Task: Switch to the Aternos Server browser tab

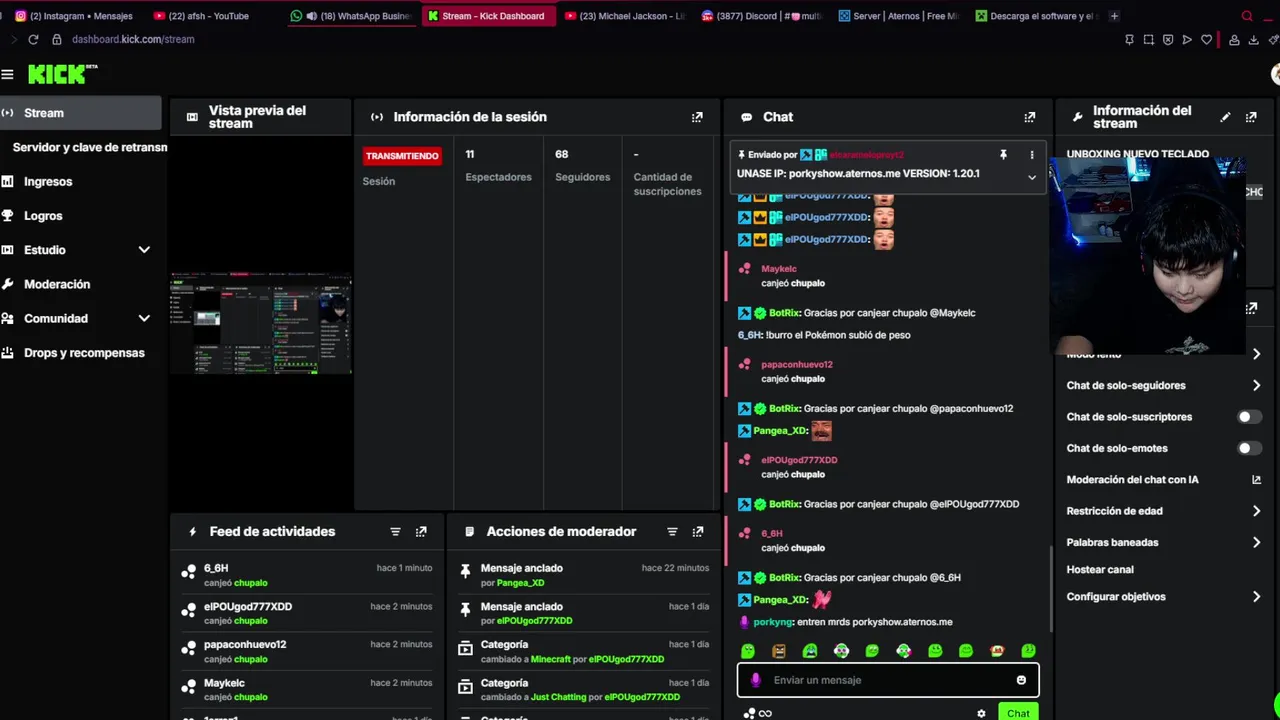Action: (x=898, y=16)
